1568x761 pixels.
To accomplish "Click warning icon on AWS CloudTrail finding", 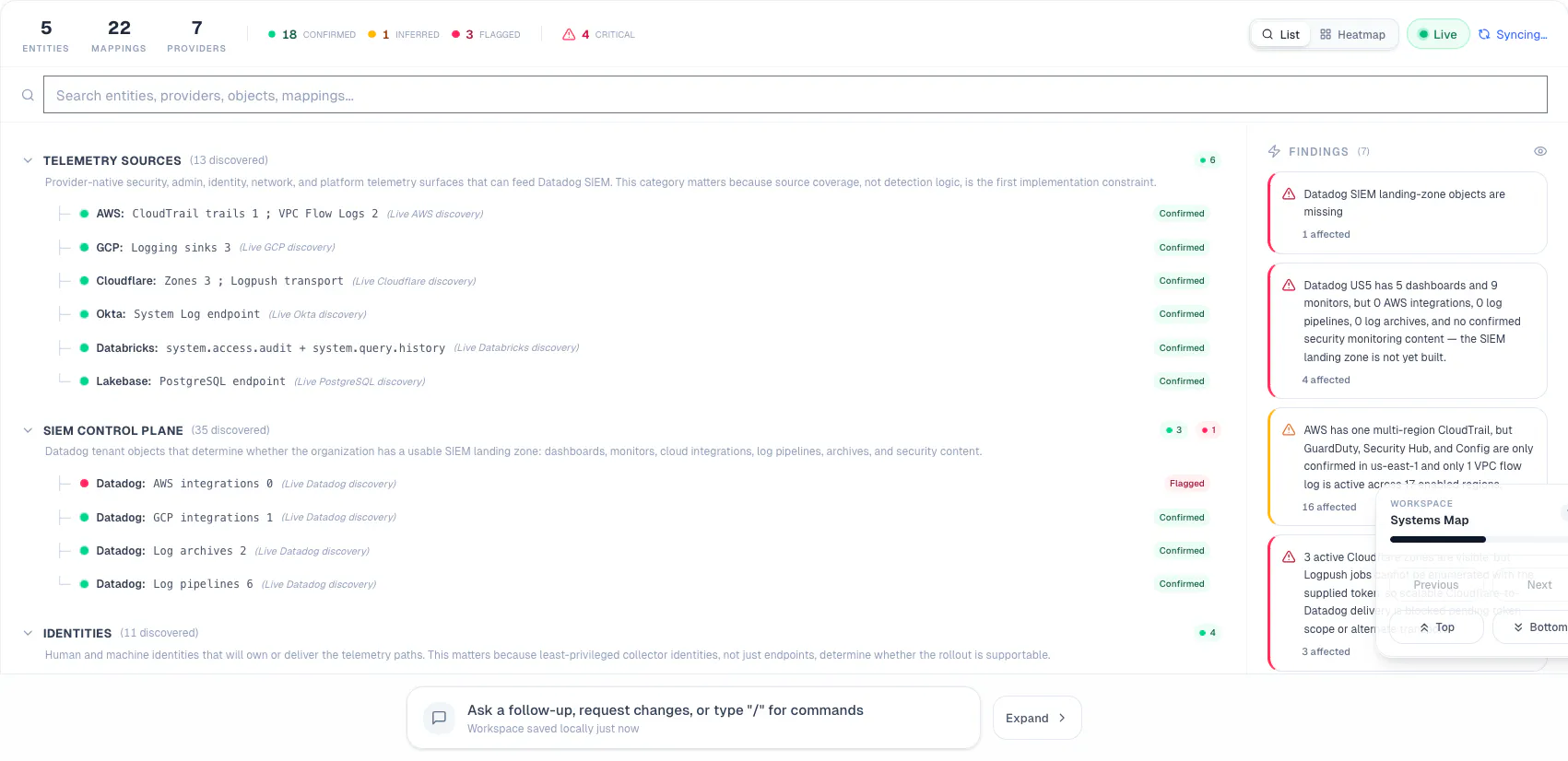I will coord(1289,429).
